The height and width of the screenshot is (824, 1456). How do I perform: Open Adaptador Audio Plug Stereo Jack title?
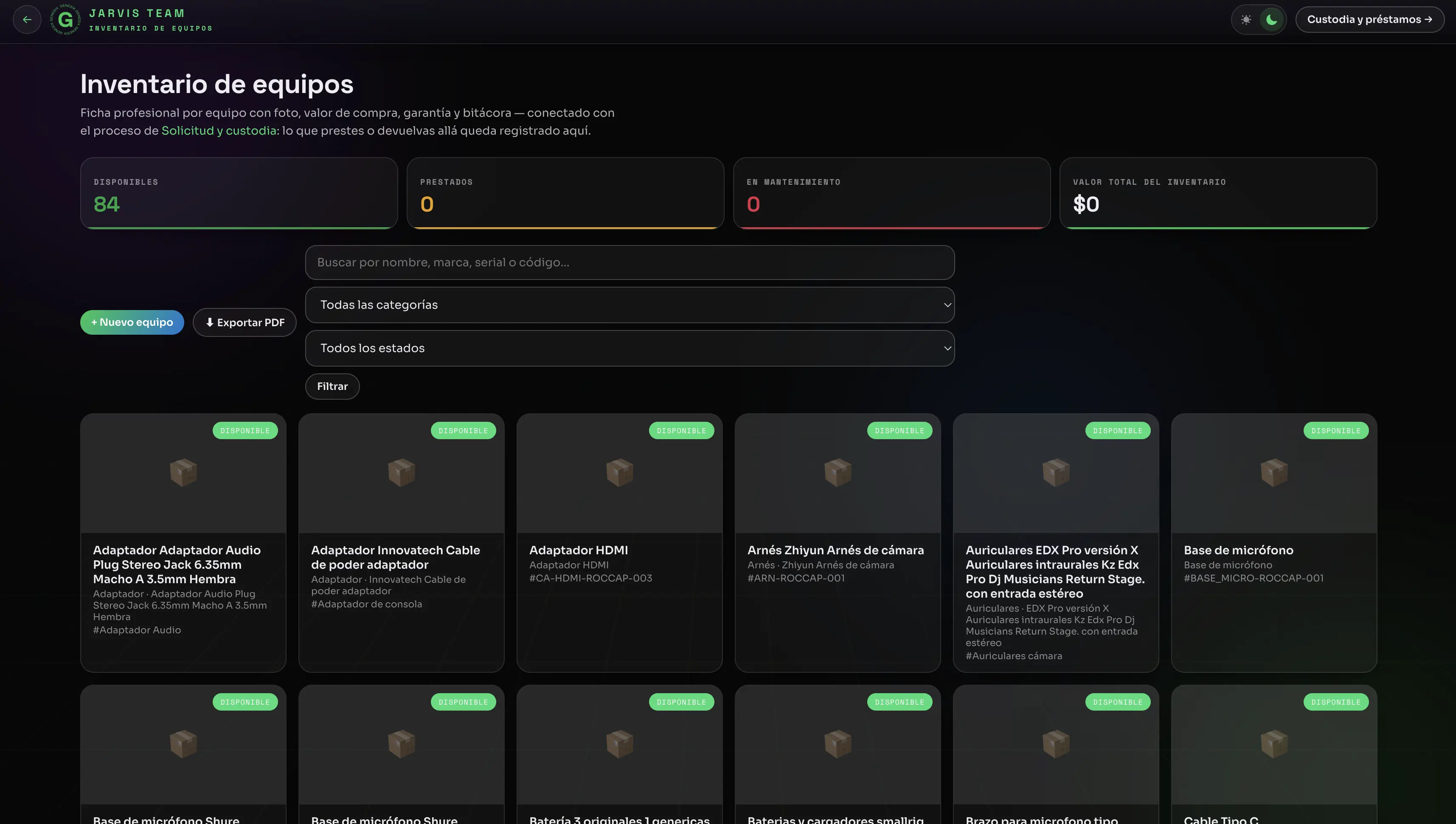pyautogui.click(x=177, y=565)
